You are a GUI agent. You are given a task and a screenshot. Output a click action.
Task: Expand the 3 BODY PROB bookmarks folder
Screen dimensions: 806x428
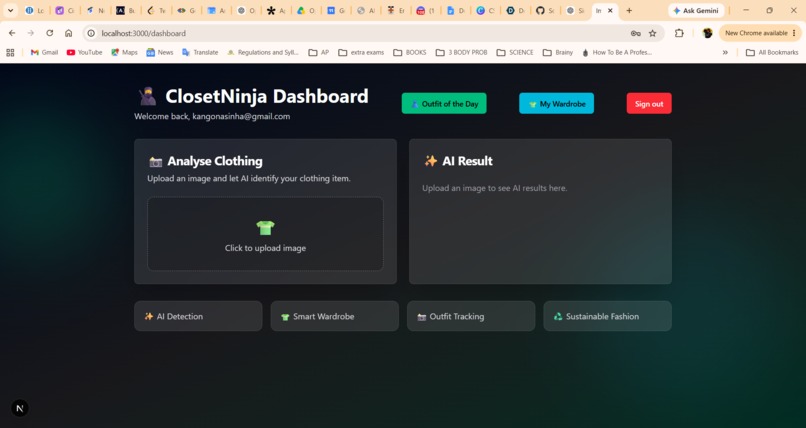(x=462, y=52)
